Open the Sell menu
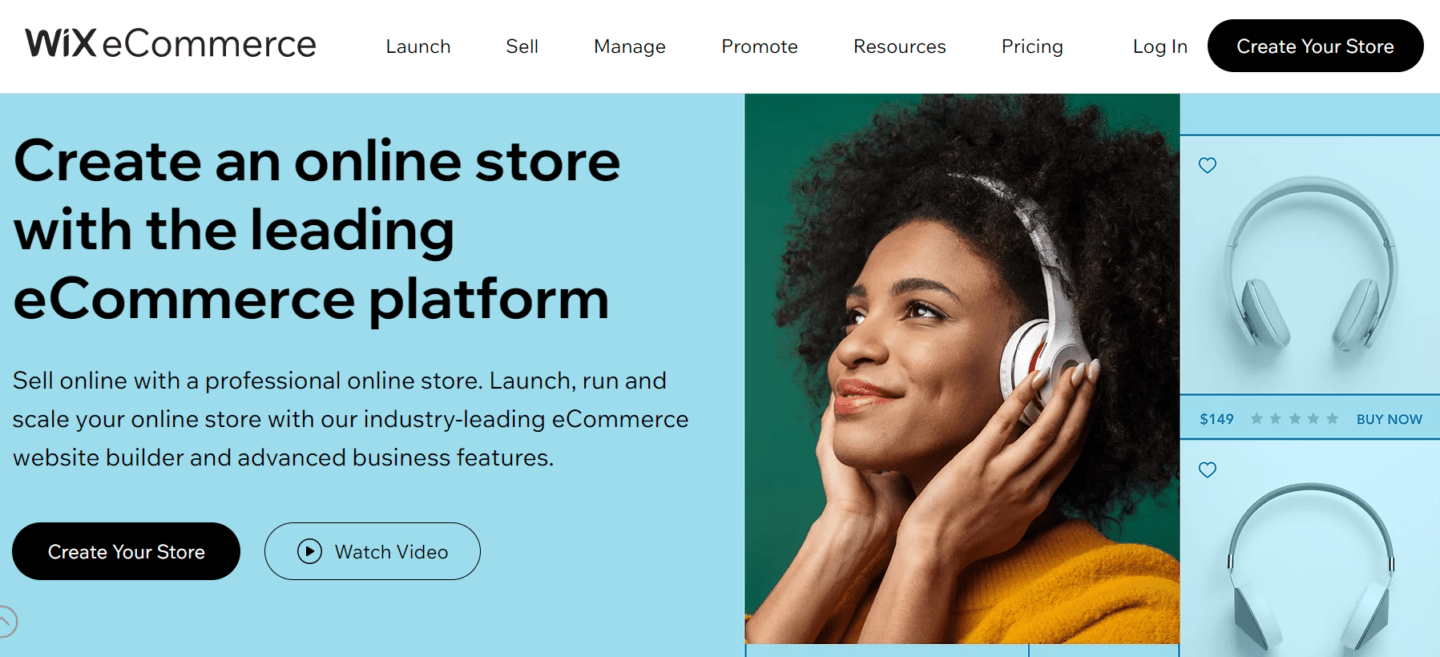The width and height of the screenshot is (1440, 657). (522, 46)
